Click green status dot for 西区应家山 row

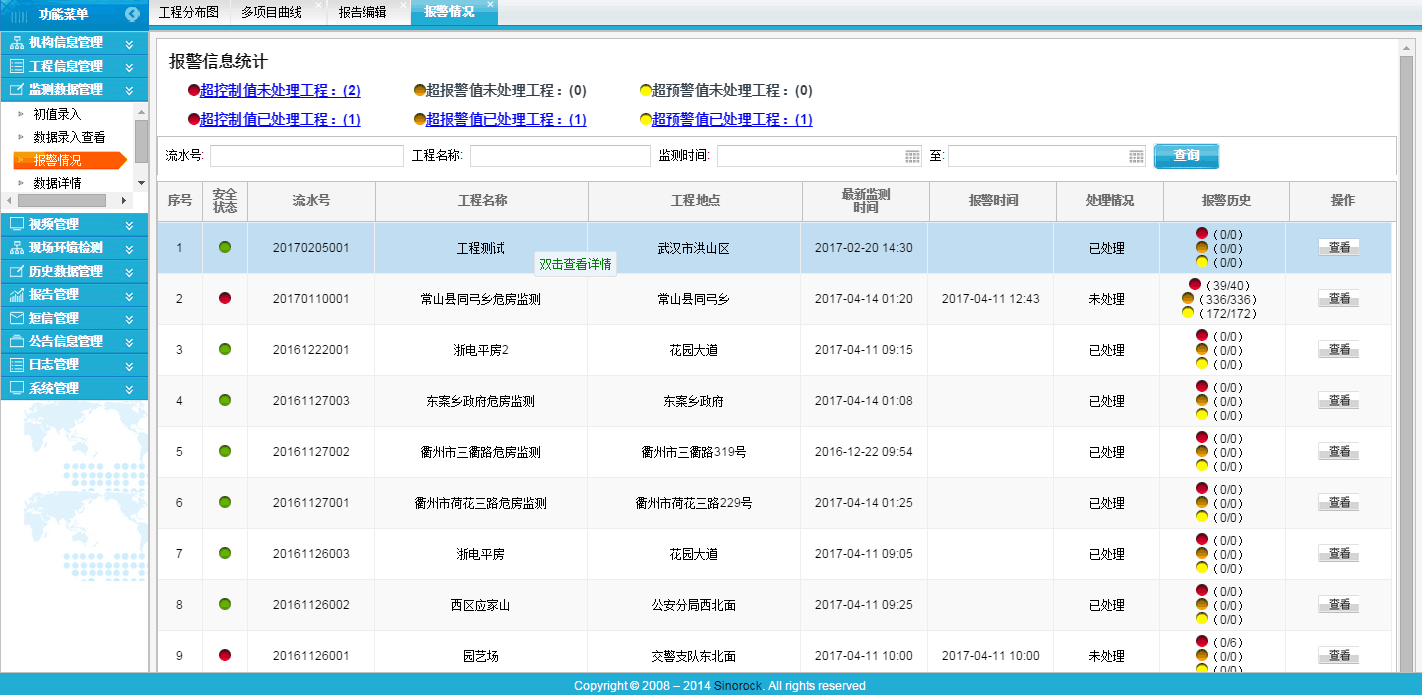point(225,604)
